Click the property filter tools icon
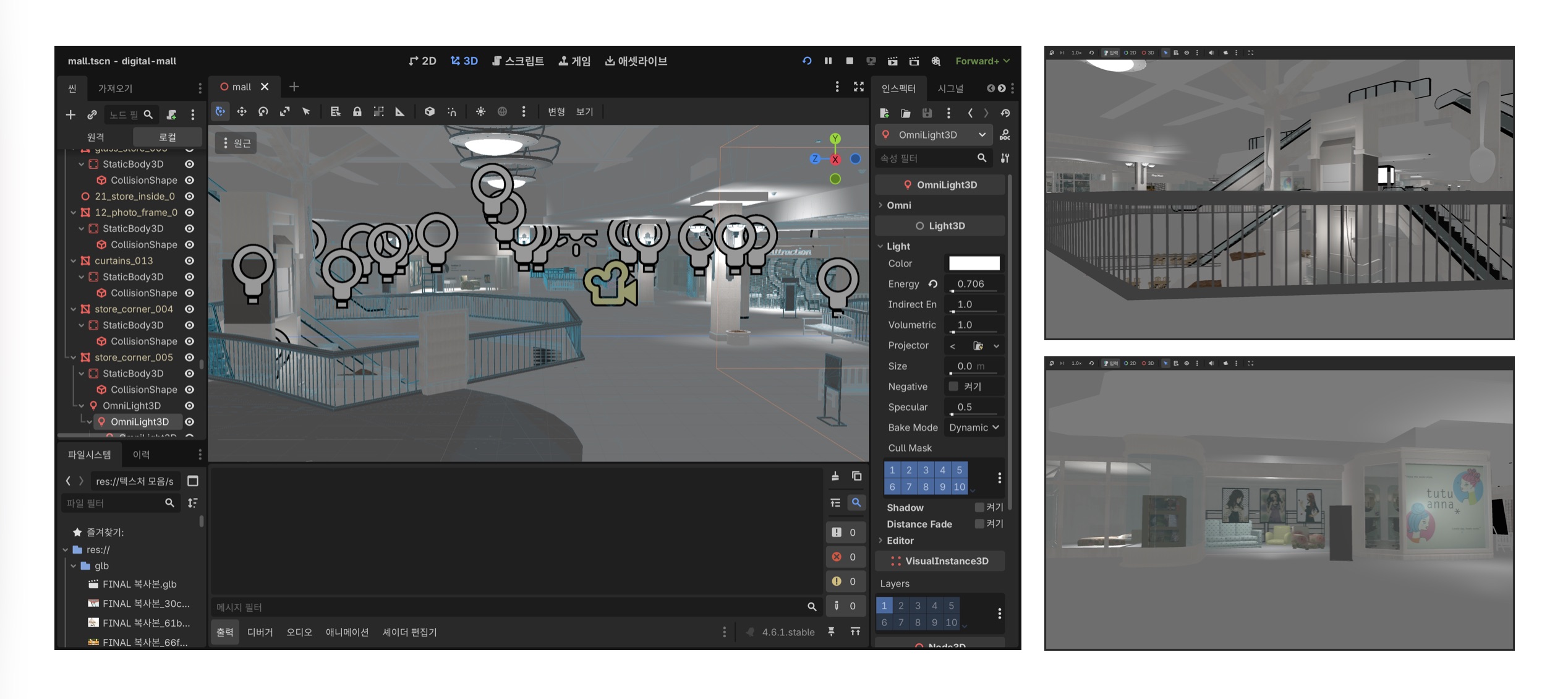 pyautogui.click(x=1005, y=158)
